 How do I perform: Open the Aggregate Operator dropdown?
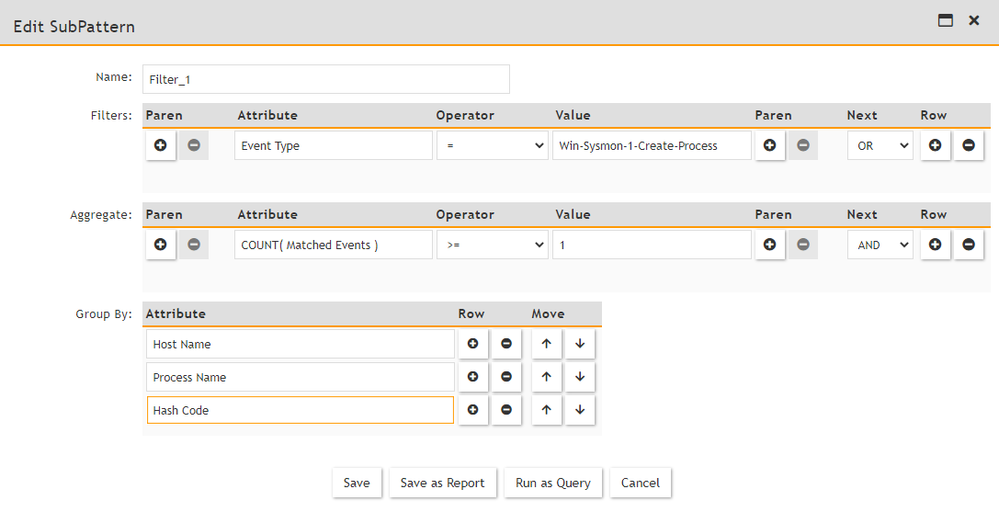click(492, 245)
